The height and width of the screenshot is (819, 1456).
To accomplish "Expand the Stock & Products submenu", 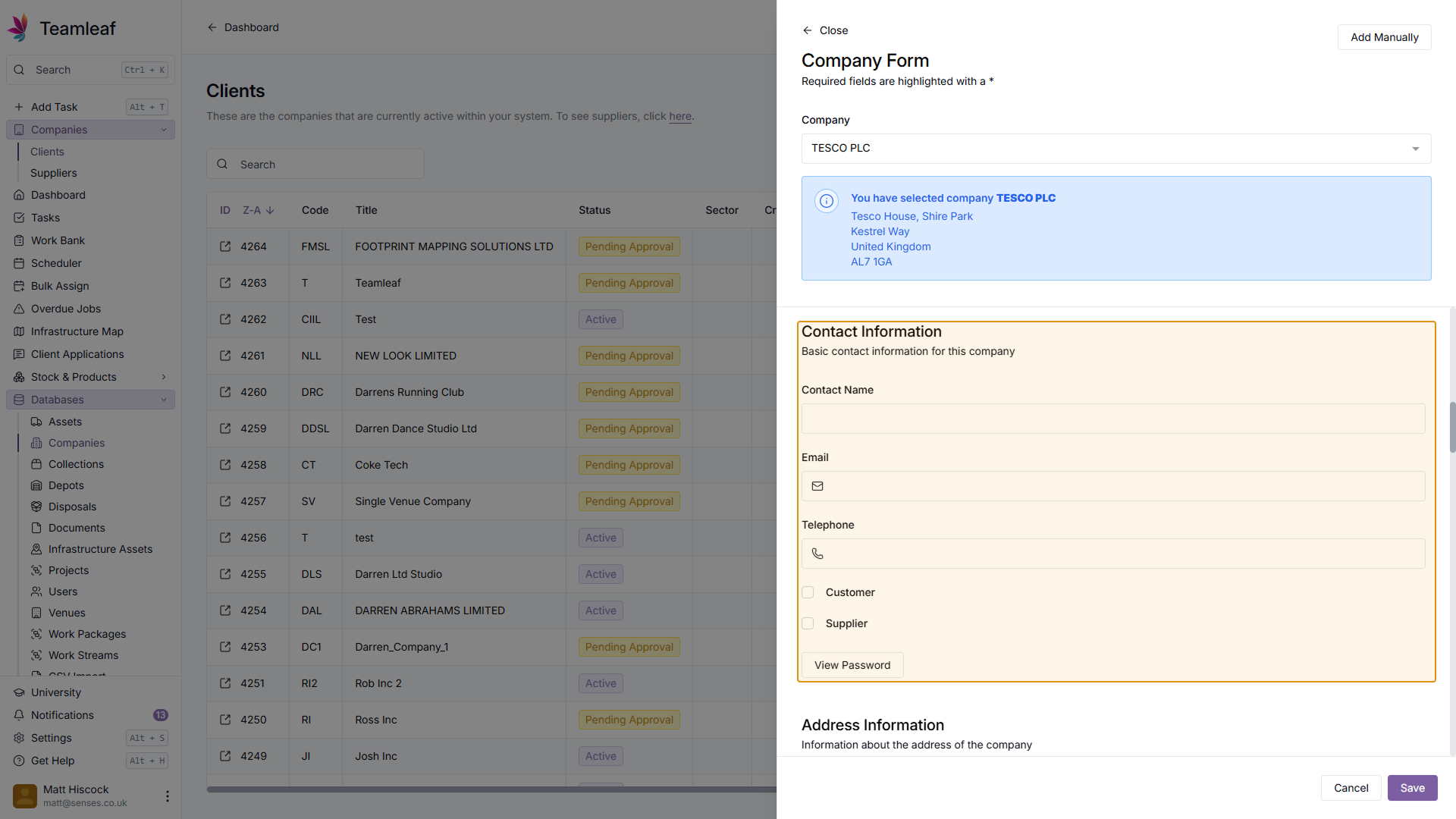I will (x=164, y=377).
